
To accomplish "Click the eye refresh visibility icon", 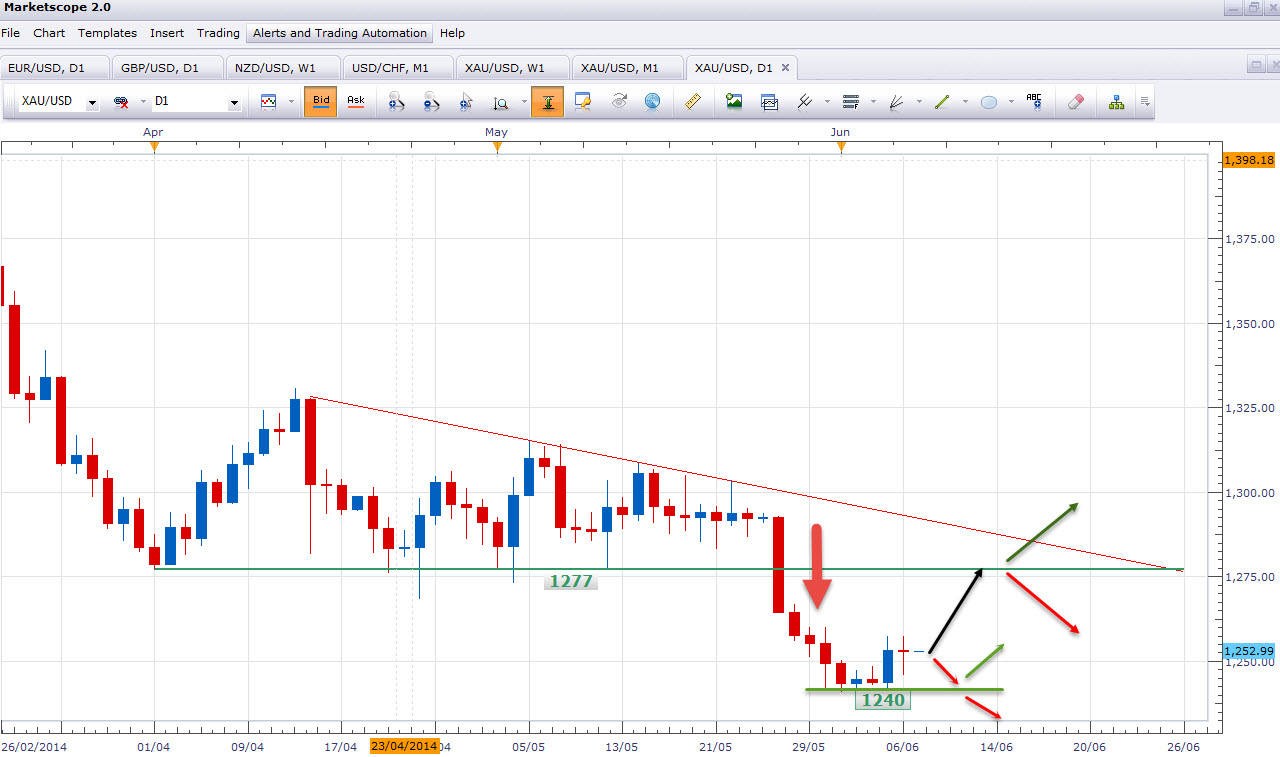I will [619, 101].
